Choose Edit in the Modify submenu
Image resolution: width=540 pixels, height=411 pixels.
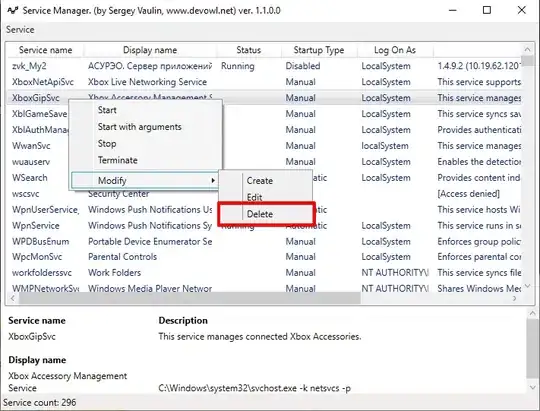point(255,197)
